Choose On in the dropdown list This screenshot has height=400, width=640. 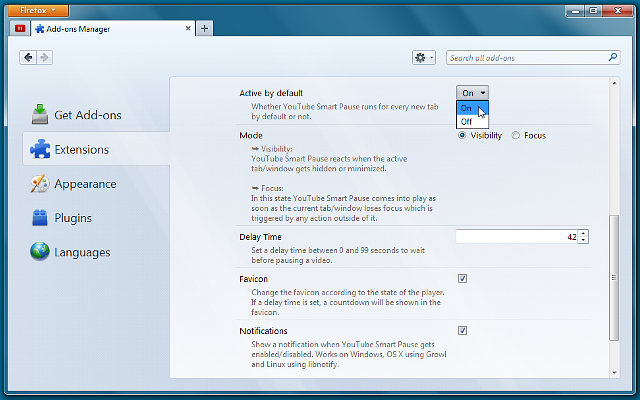click(472, 108)
